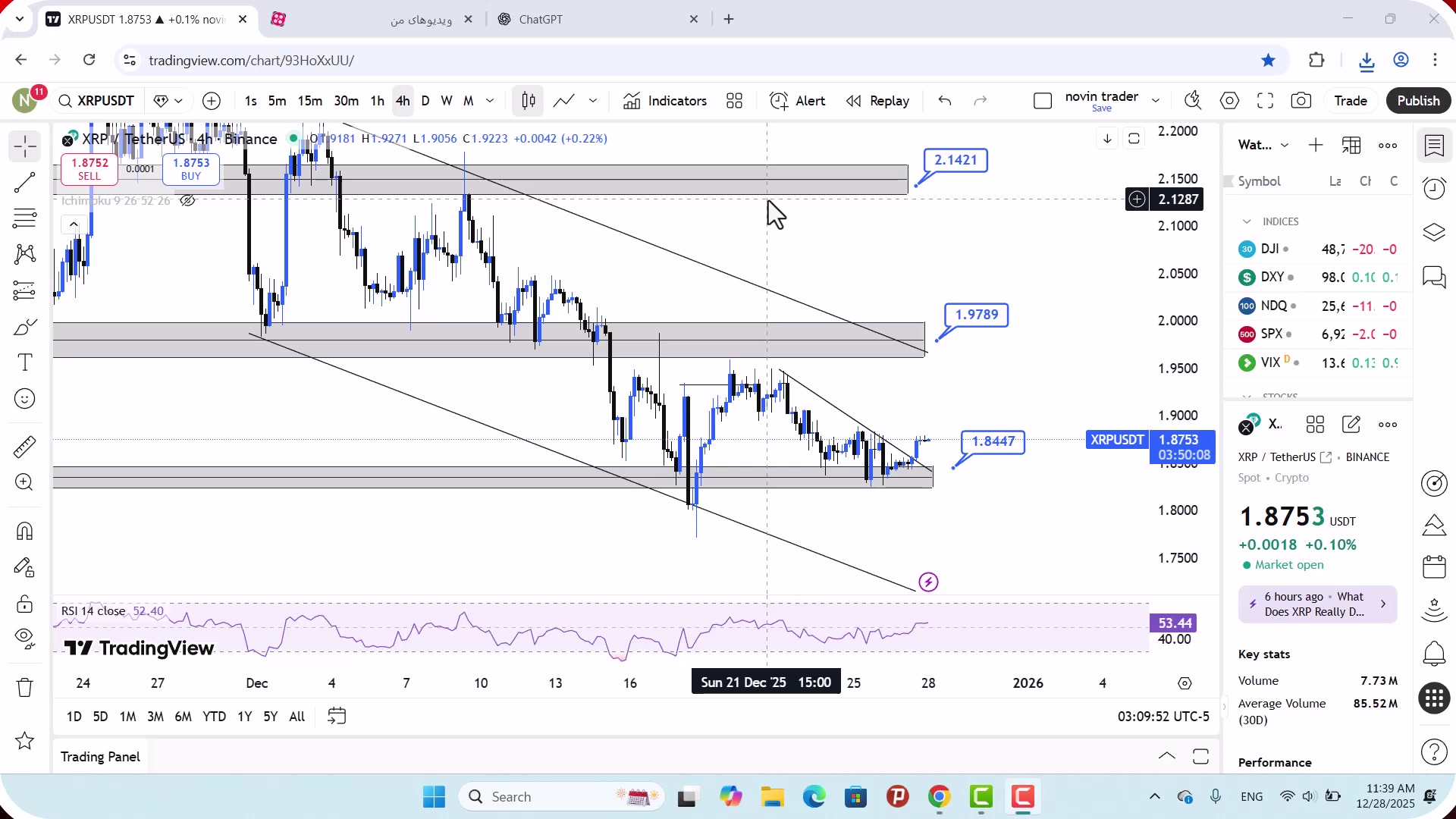1456x819 pixels.
Task: Expand the Trading Panel upward
Action: tap(1167, 756)
